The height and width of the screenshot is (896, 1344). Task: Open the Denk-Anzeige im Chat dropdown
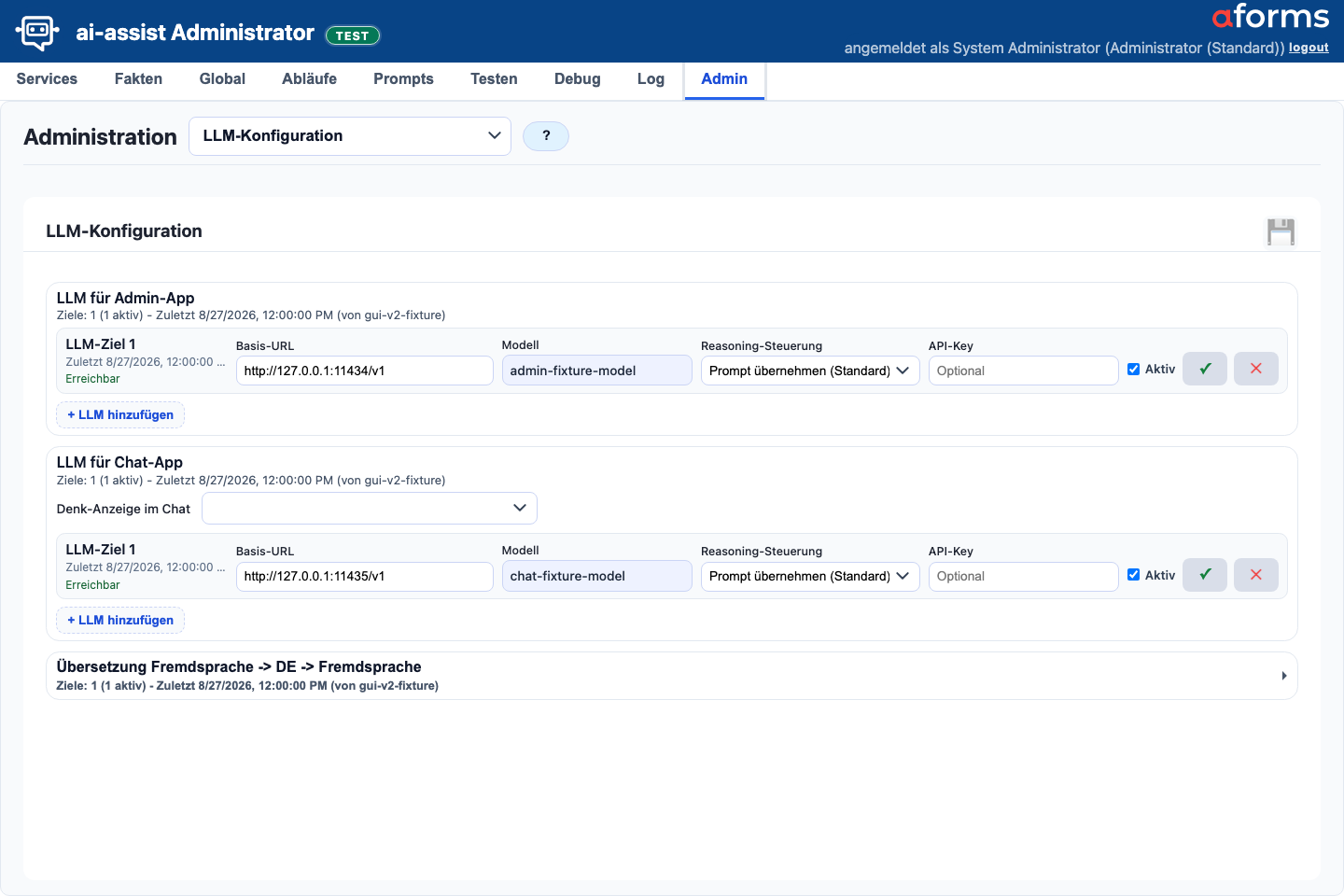(x=370, y=508)
